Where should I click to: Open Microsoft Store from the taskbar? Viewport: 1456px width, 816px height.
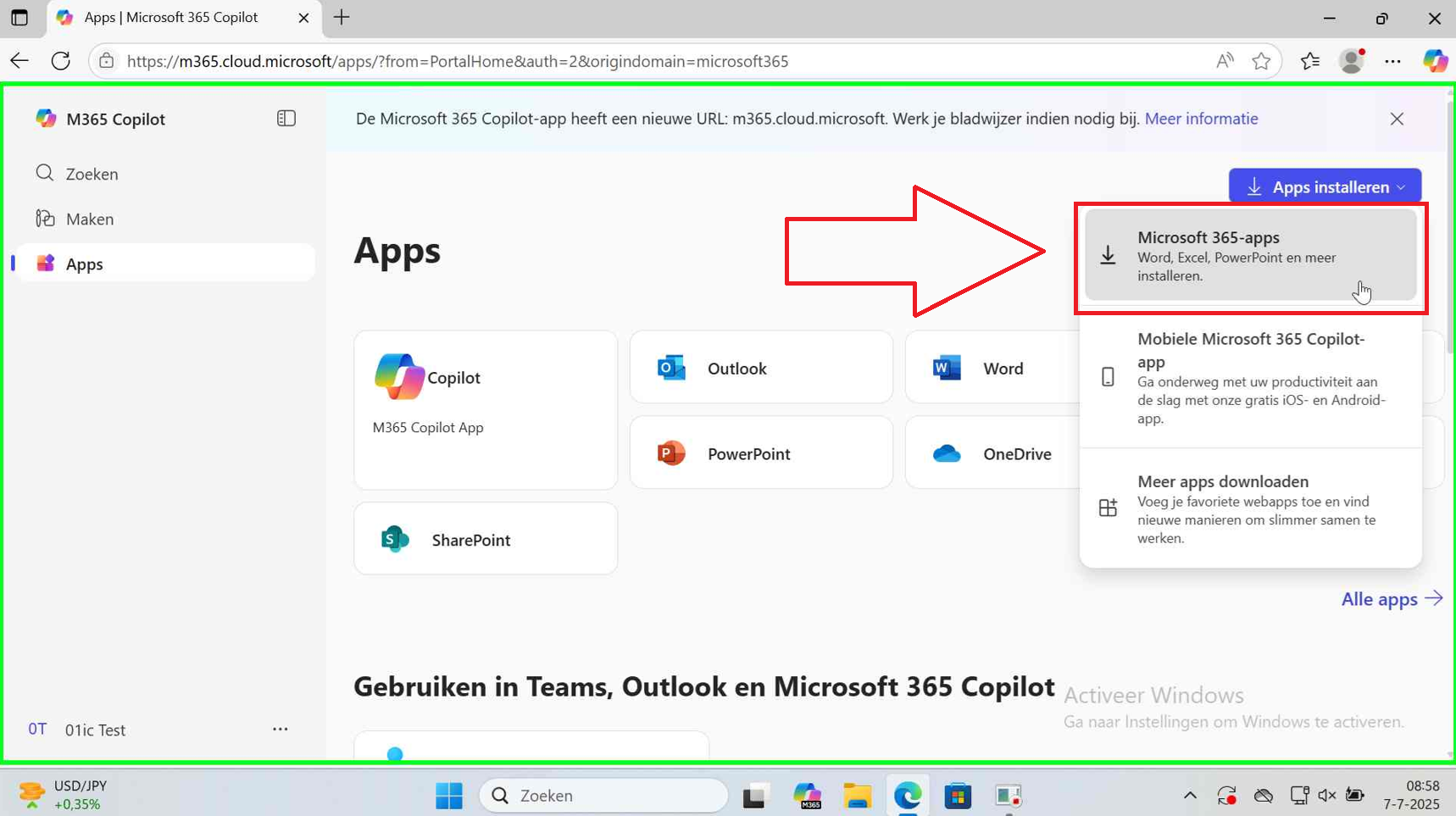[958, 796]
